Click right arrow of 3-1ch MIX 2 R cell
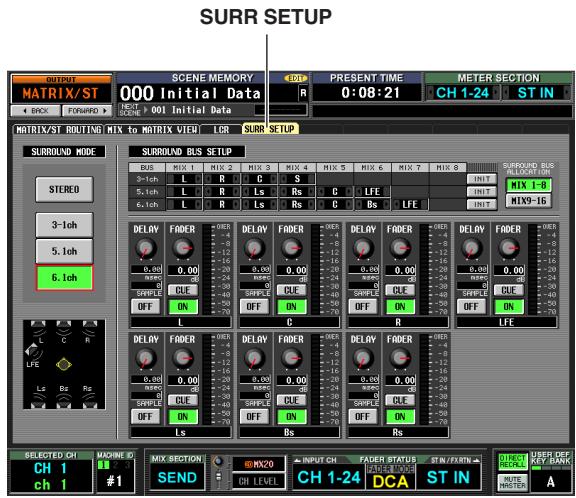576x498 pixels. click(x=237, y=179)
